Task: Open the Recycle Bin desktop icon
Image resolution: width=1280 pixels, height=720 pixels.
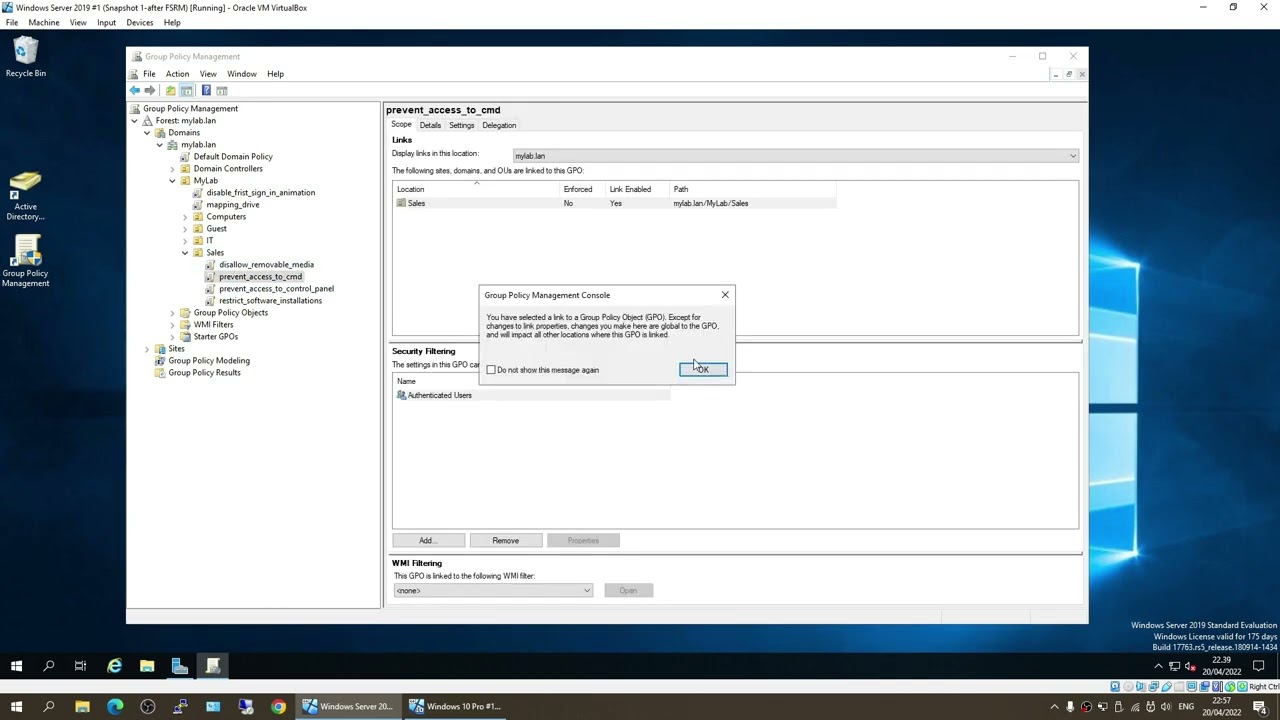Action: point(26,58)
